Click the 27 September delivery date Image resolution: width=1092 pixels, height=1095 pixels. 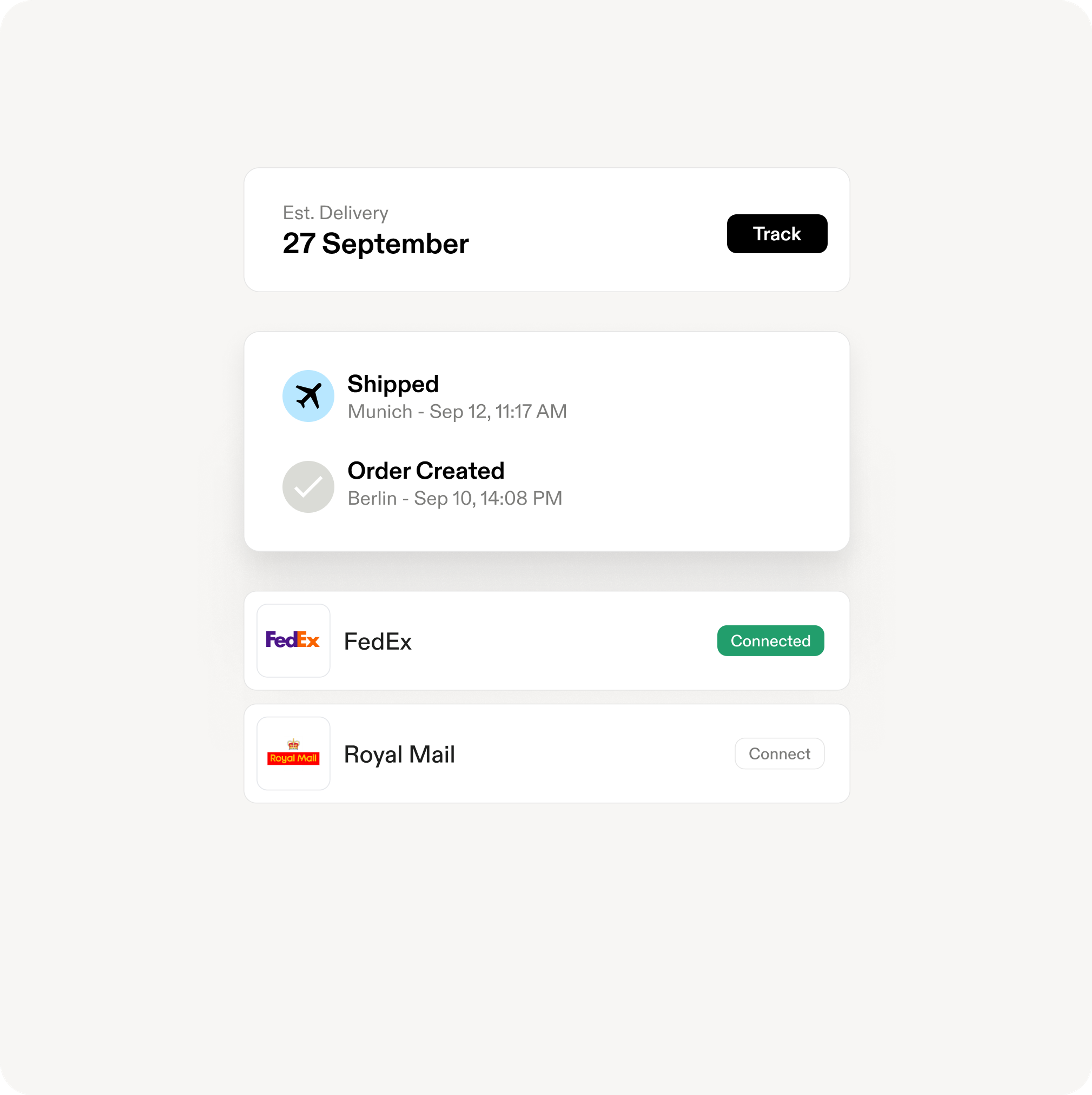point(375,244)
